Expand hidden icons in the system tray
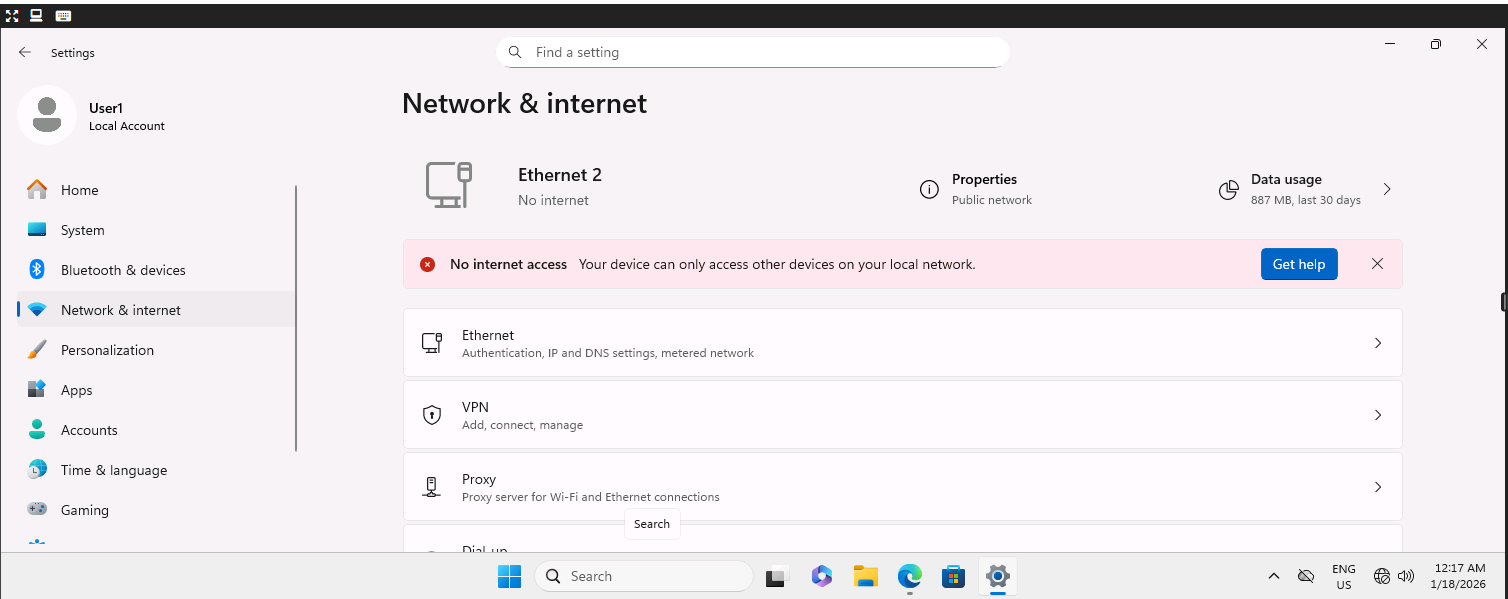 [x=1274, y=576]
